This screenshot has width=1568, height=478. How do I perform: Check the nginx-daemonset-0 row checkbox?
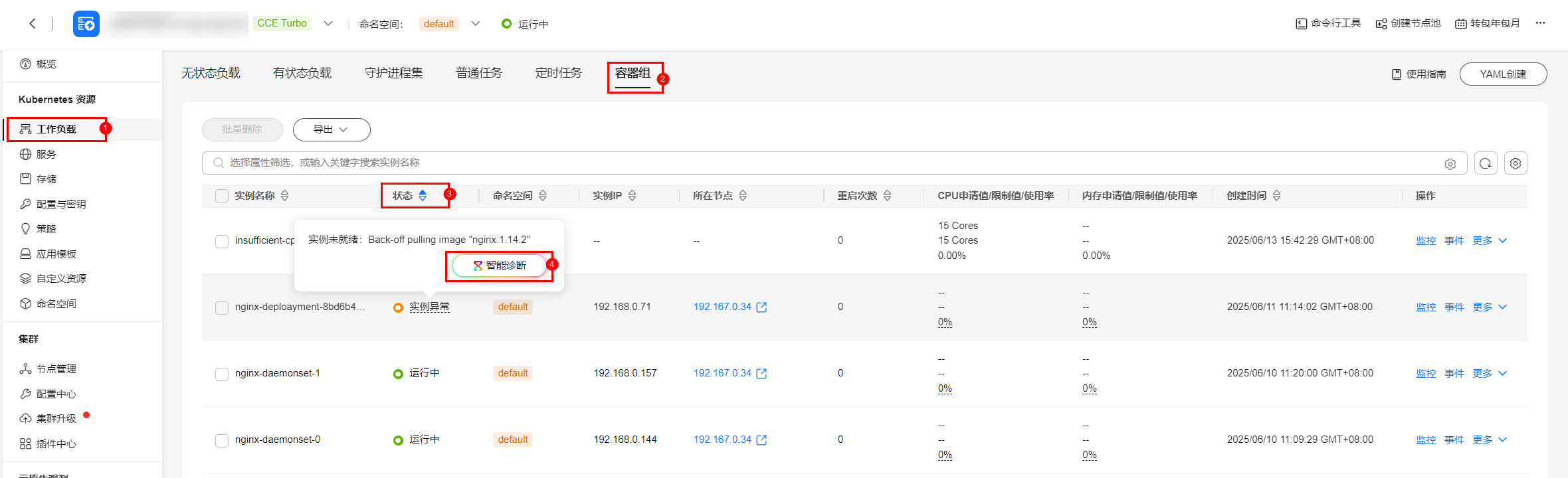[x=222, y=440]
